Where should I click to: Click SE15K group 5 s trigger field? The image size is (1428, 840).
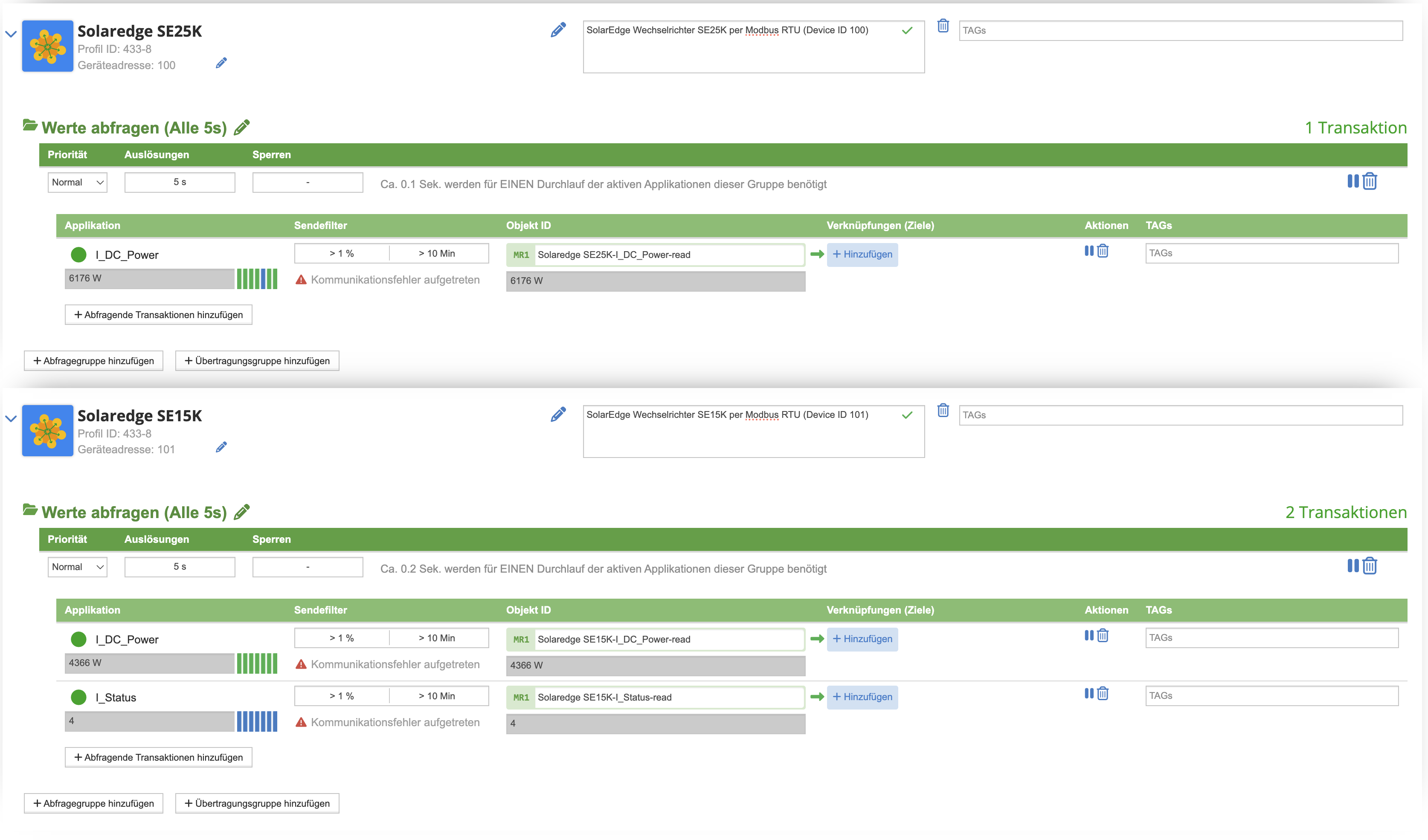[180, 567]
